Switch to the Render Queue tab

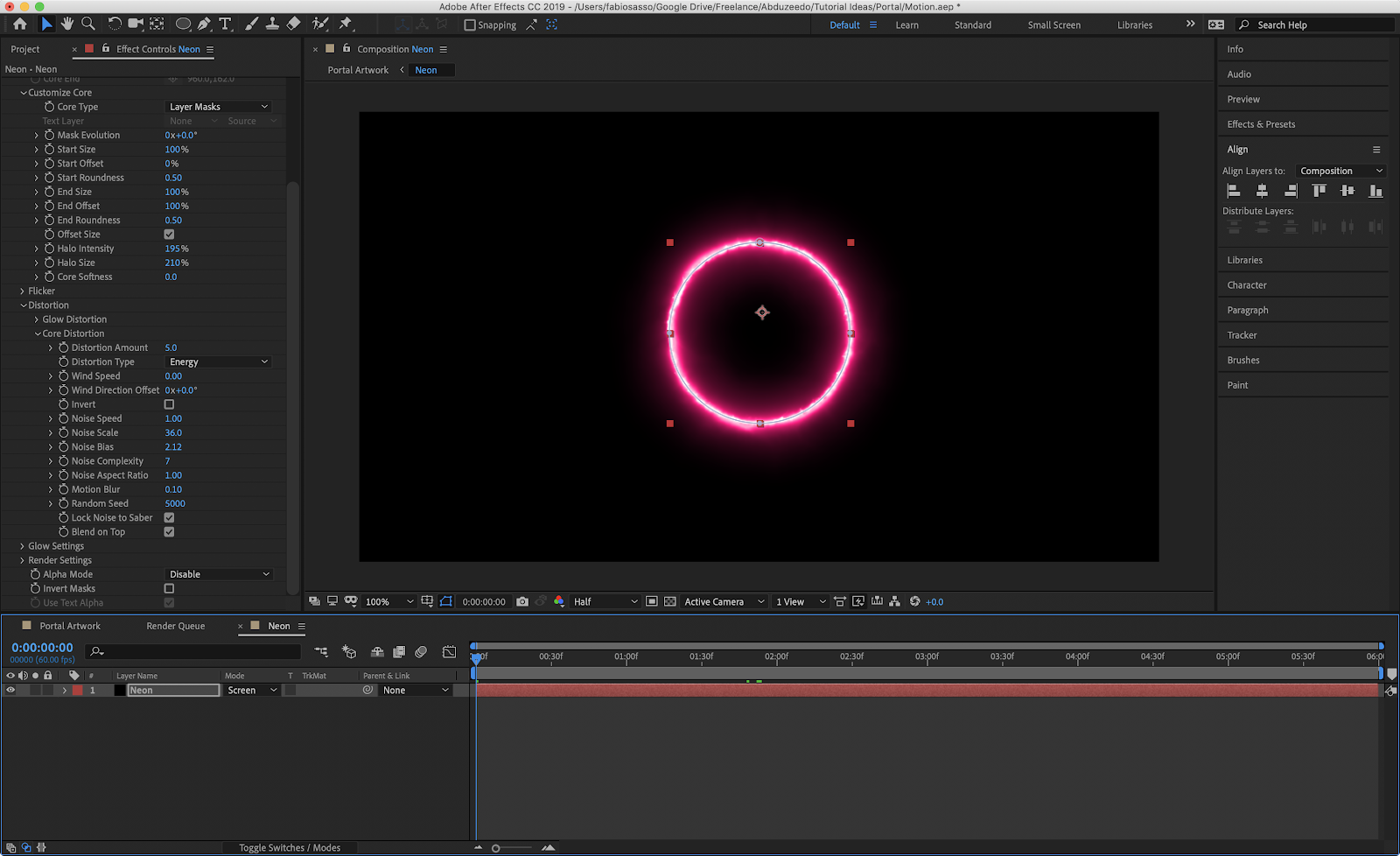click(175, 626)
